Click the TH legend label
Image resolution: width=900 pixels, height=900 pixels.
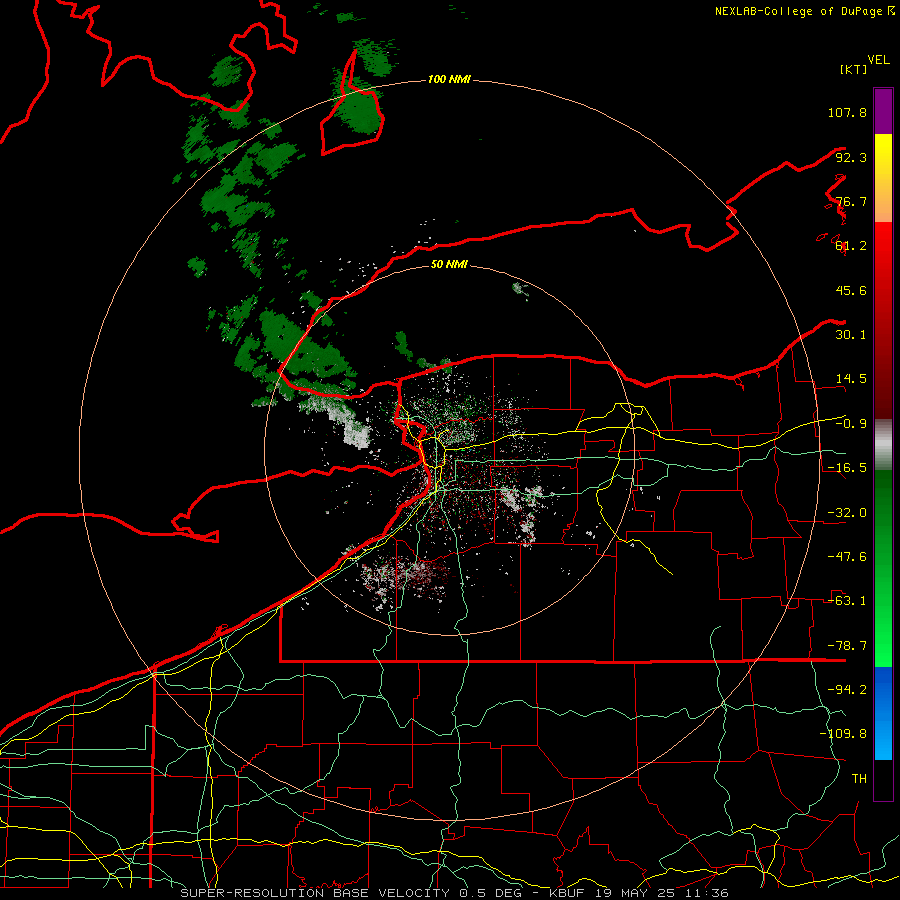point(859,779)
